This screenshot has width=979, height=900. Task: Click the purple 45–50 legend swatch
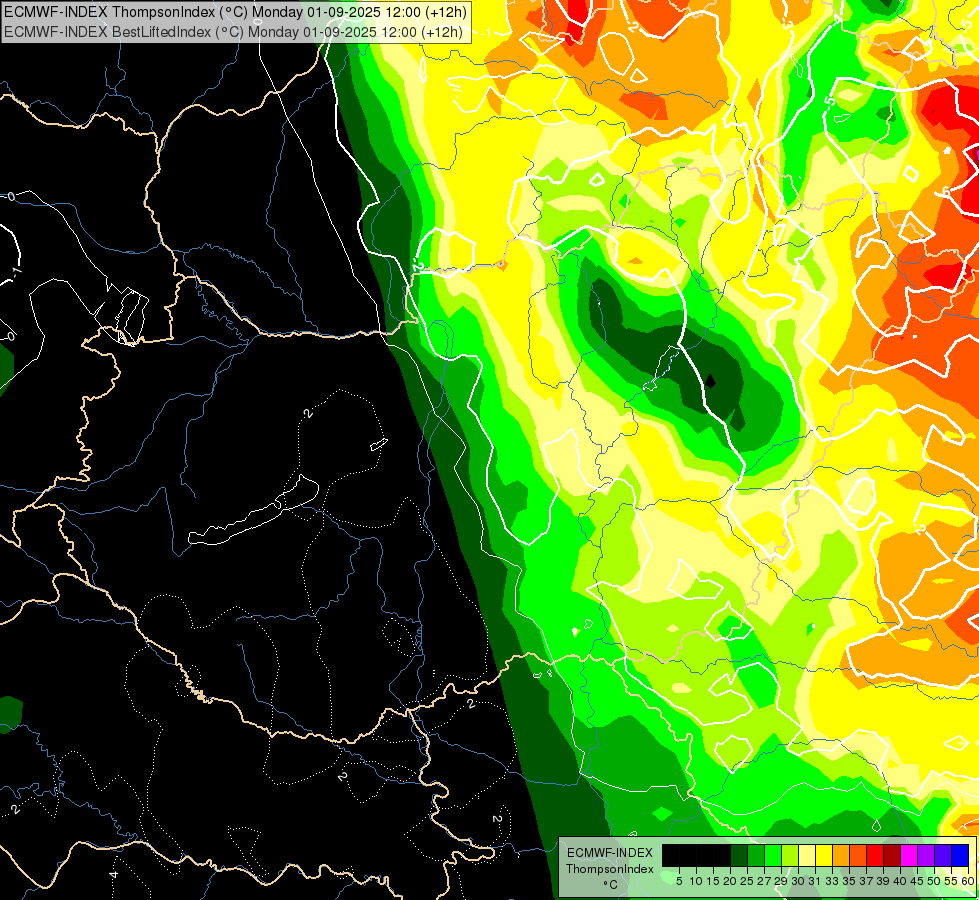[926, 855]
